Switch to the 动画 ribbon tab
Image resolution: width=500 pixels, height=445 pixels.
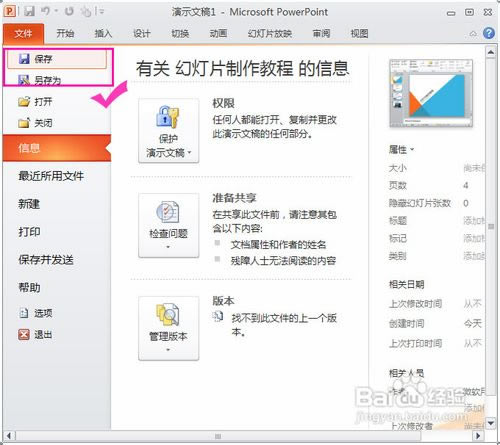click(x=218, y=33)
